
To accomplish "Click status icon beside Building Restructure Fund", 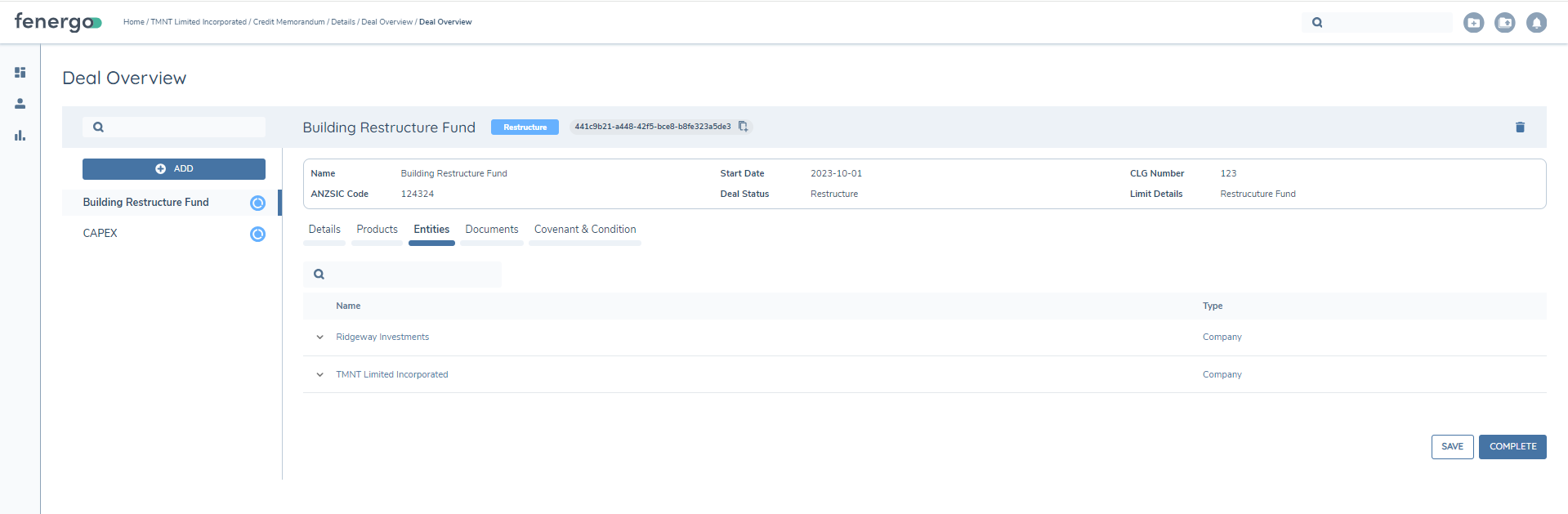I will (257, 203).
